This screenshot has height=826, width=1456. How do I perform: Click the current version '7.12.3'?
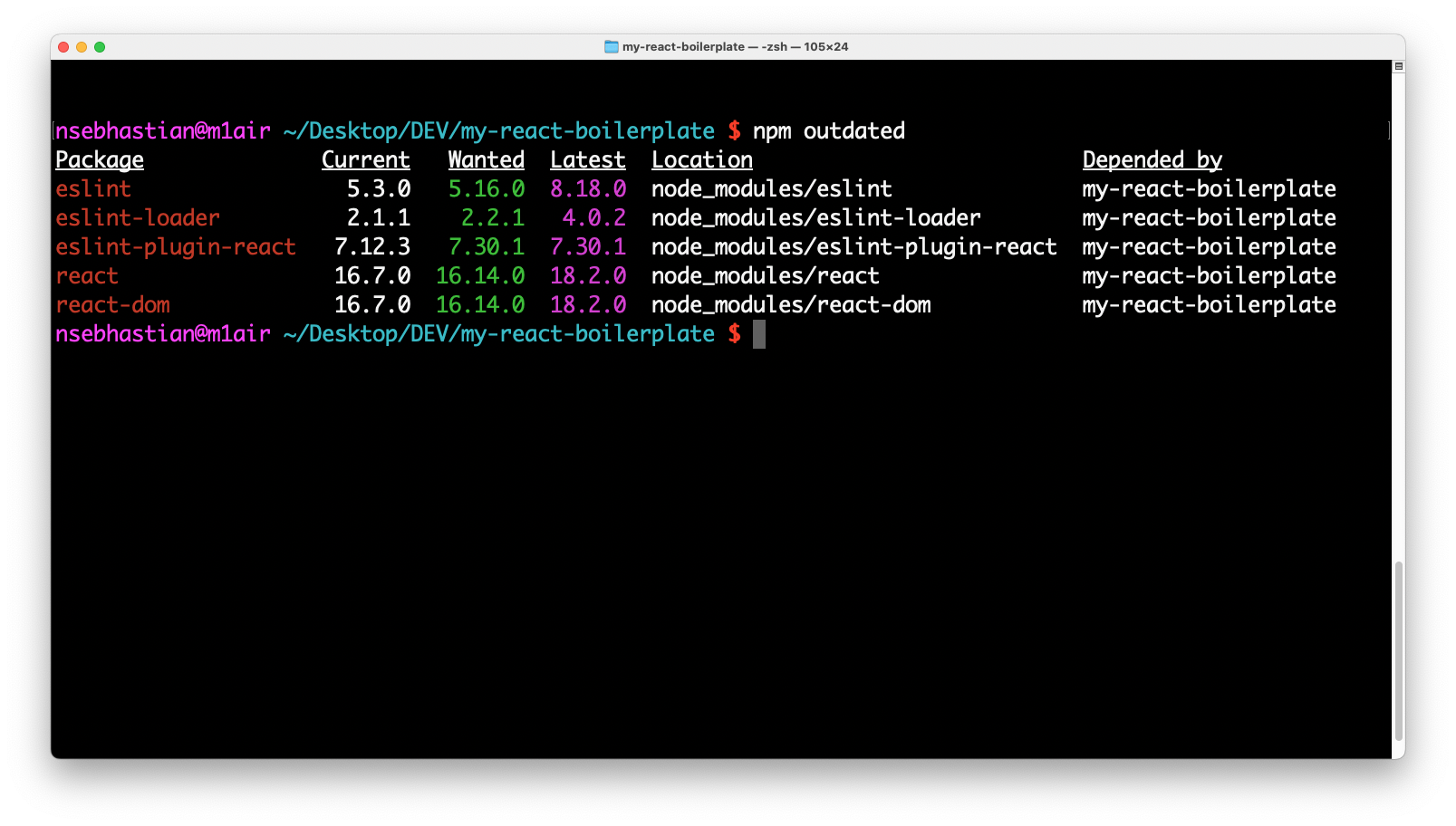coord(372,247)
